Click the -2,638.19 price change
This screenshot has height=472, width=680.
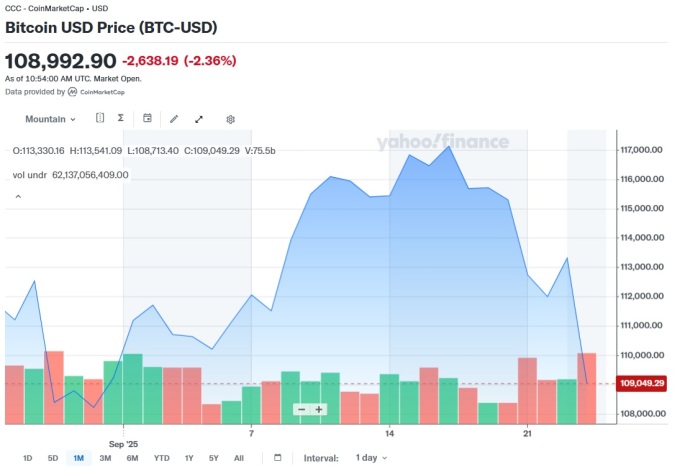click(x=150, y=61)
